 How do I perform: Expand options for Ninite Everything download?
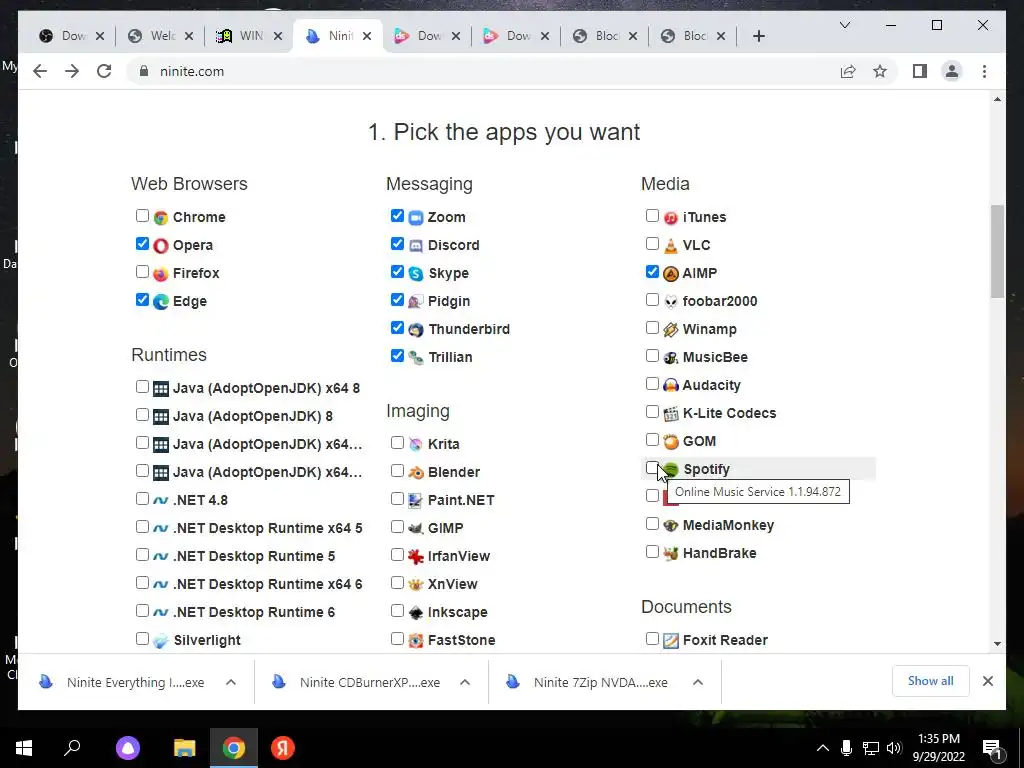[231, 682]
